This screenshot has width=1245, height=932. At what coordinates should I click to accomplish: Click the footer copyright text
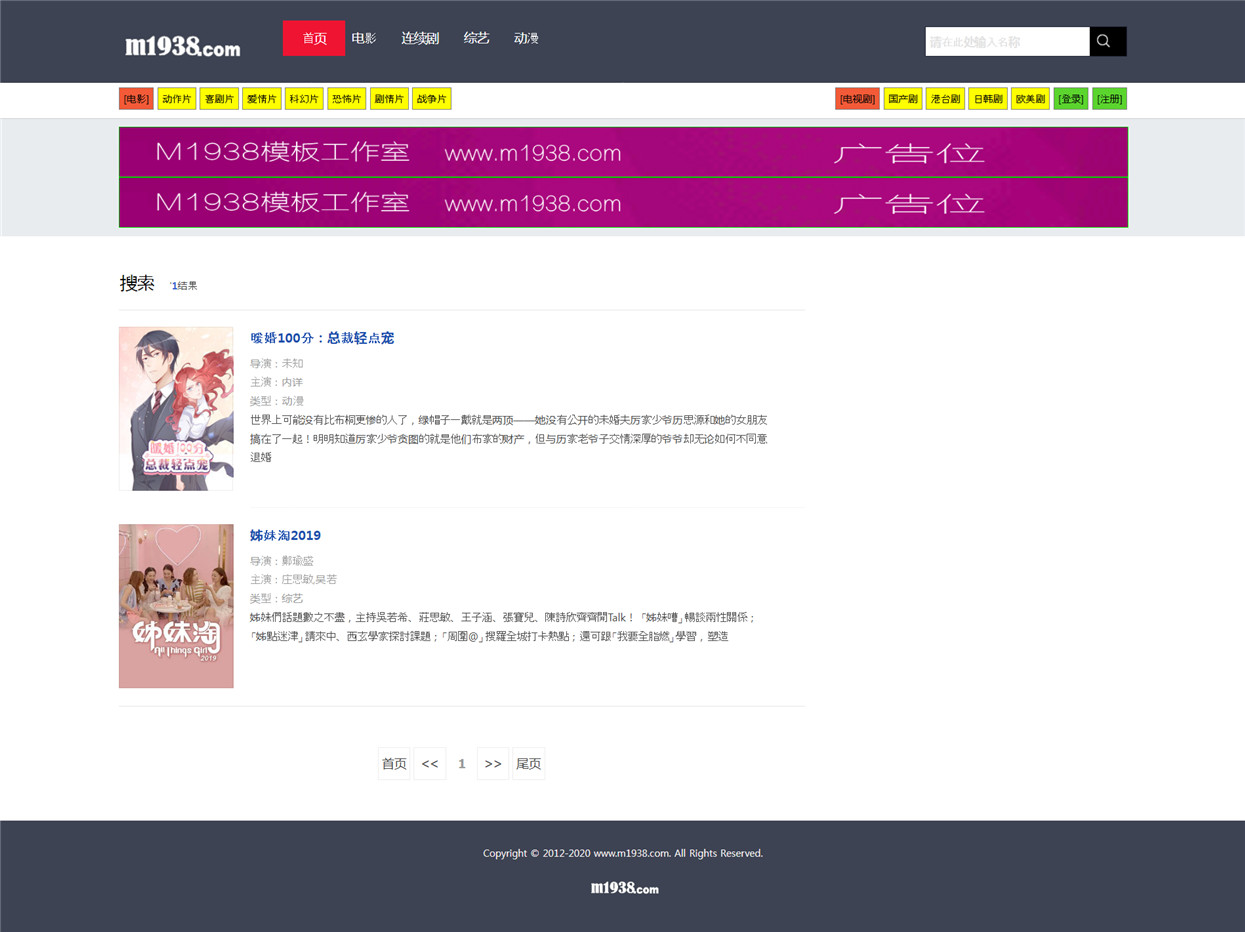click(623, 853)
